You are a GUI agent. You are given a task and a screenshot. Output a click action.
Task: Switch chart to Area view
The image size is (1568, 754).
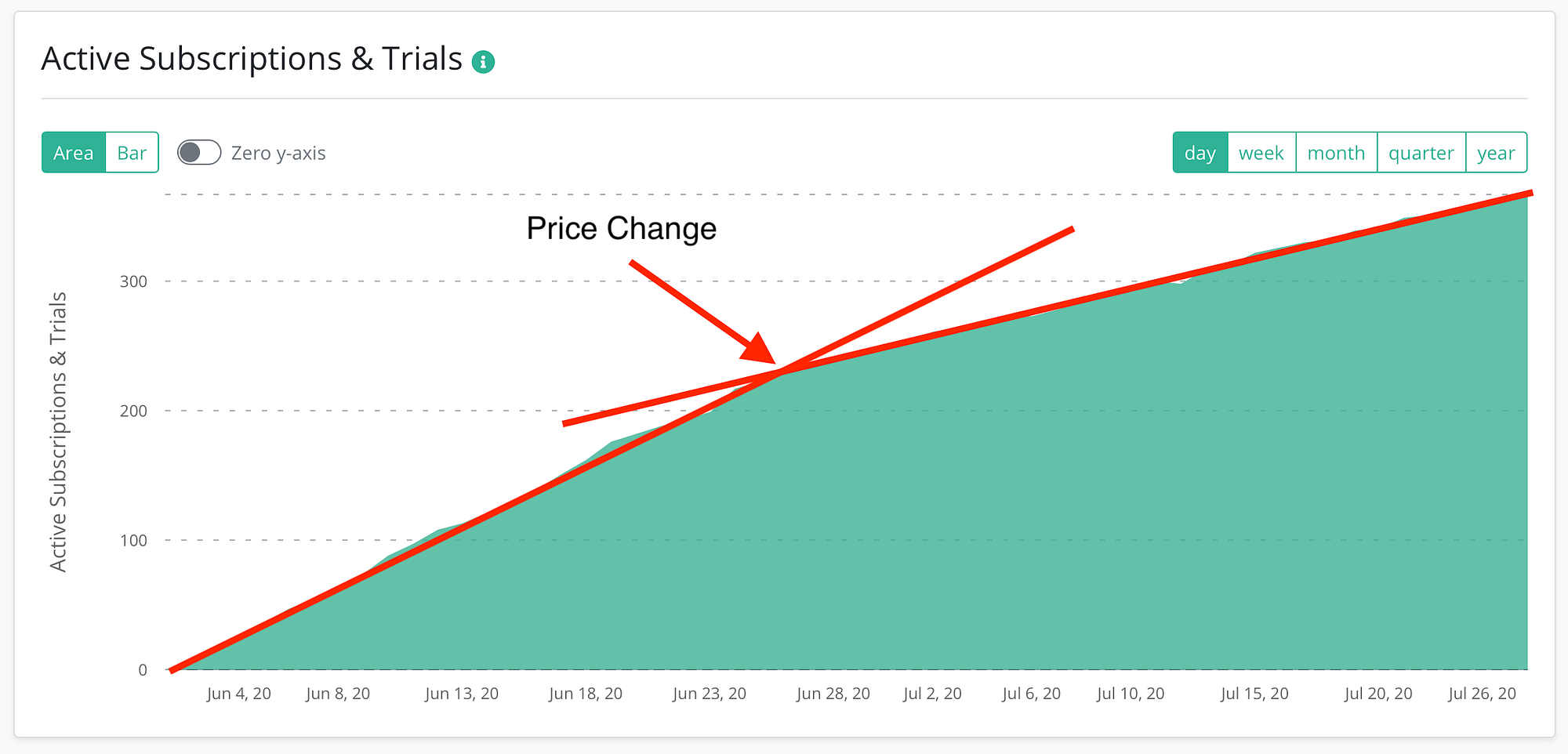(74, 153)
